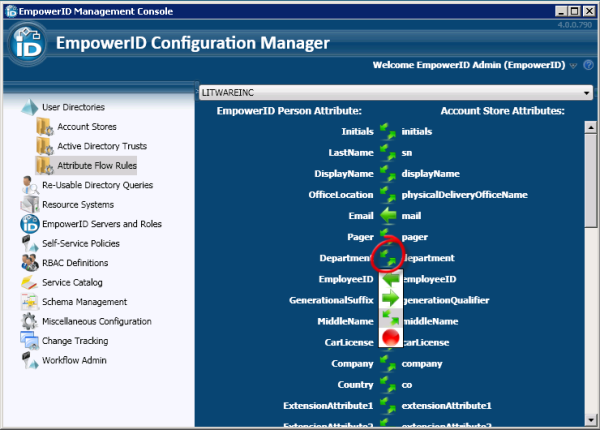
Task: Open Account Stores node
Action: 87,127
